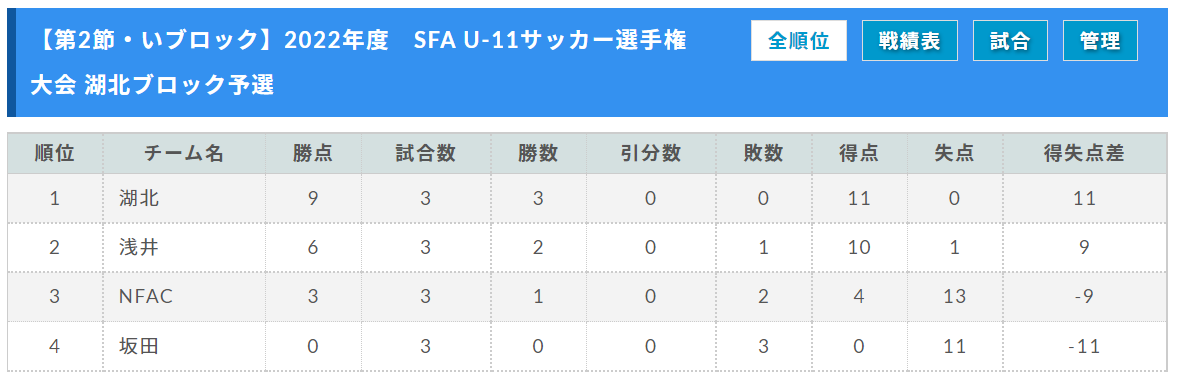Click the 試合数 column header
The width and height of the screenshot is (1177, 380).
coord(426,153)
